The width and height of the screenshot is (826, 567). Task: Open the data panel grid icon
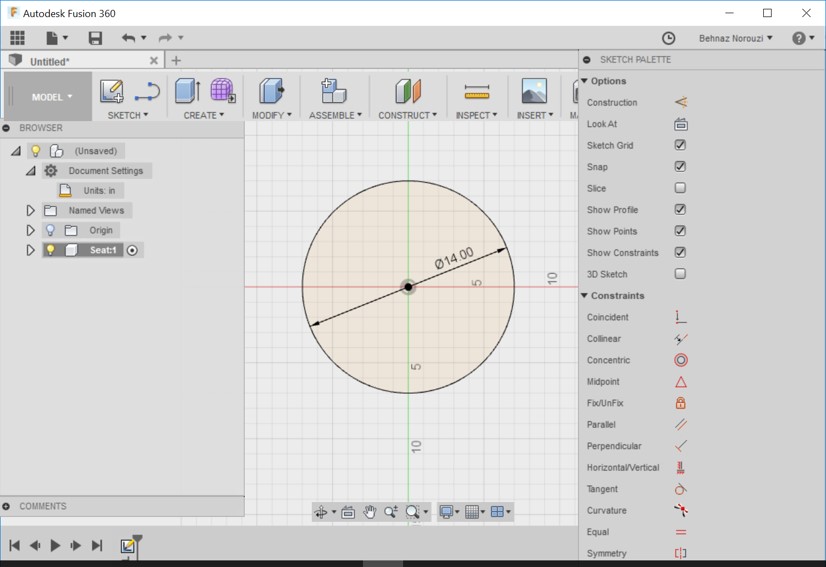[x=17, y=37]
